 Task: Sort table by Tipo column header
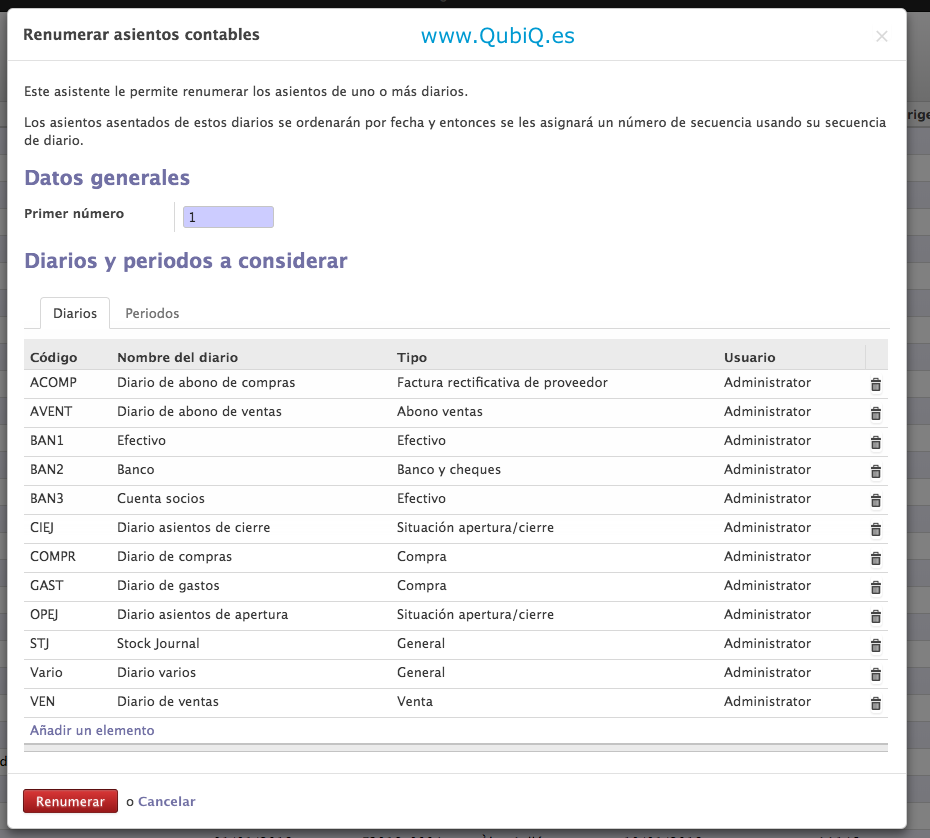click(x=411, y=357)
